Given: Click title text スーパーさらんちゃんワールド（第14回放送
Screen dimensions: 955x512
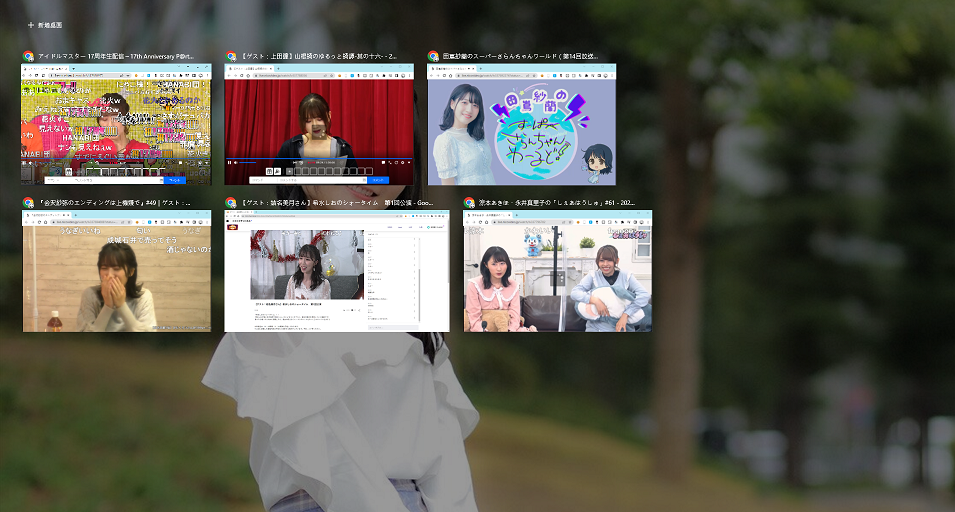Looking at the screenshot, I should [x=520, y=56].
